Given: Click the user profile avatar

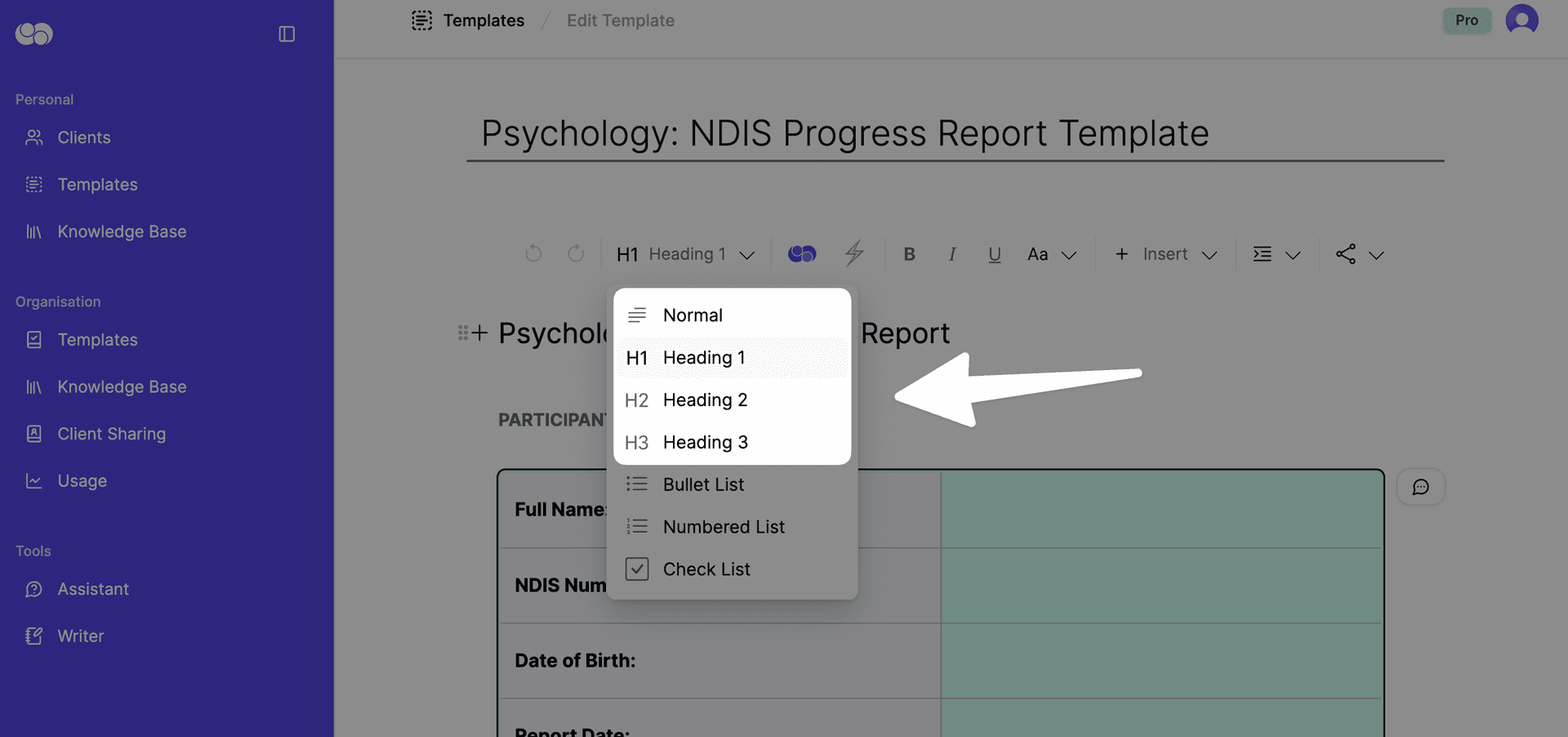Looking at the screenshot, I should pyautogui.click(x=1521, y=20).
